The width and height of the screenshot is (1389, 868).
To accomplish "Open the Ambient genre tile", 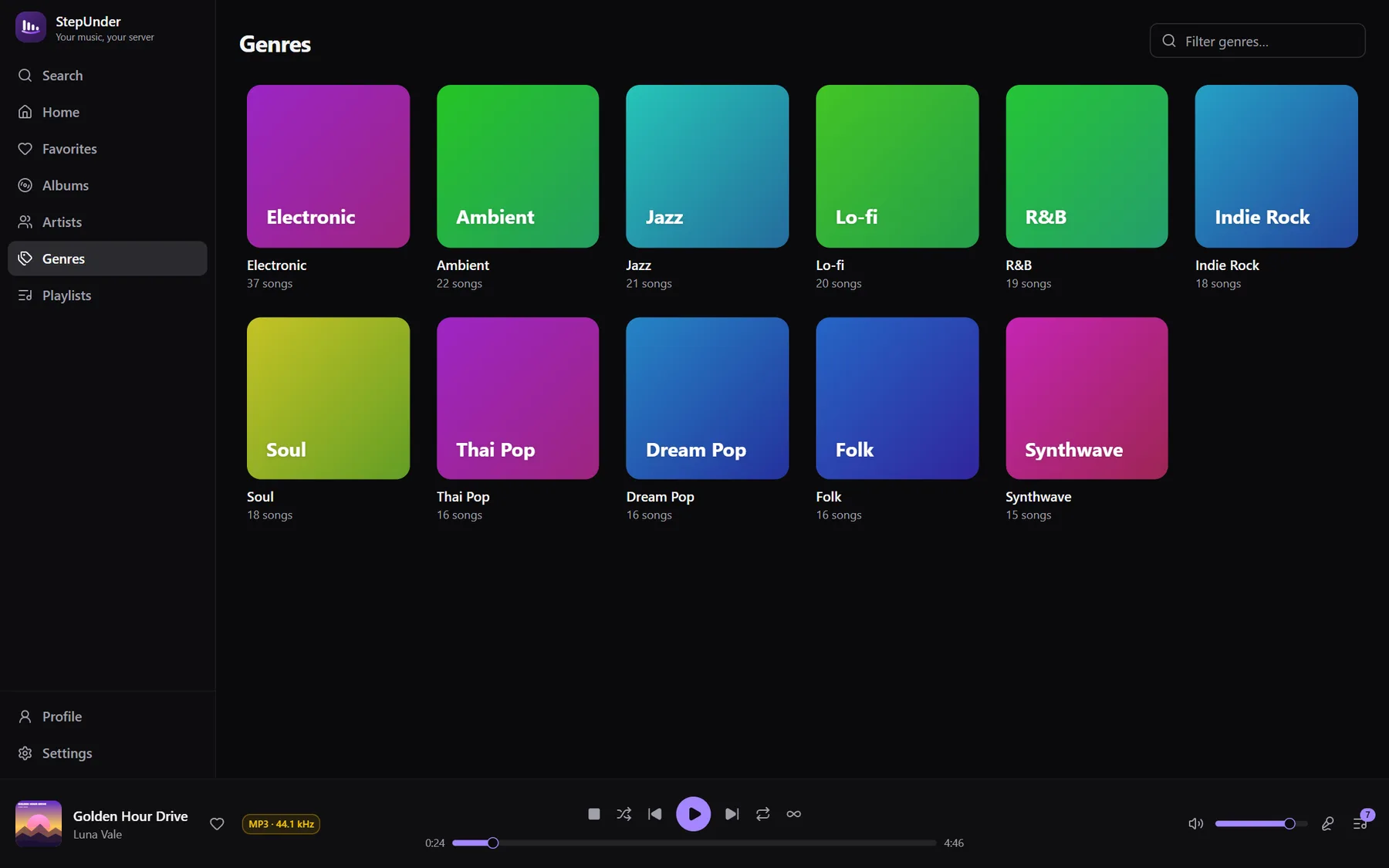I will (518, 166).
